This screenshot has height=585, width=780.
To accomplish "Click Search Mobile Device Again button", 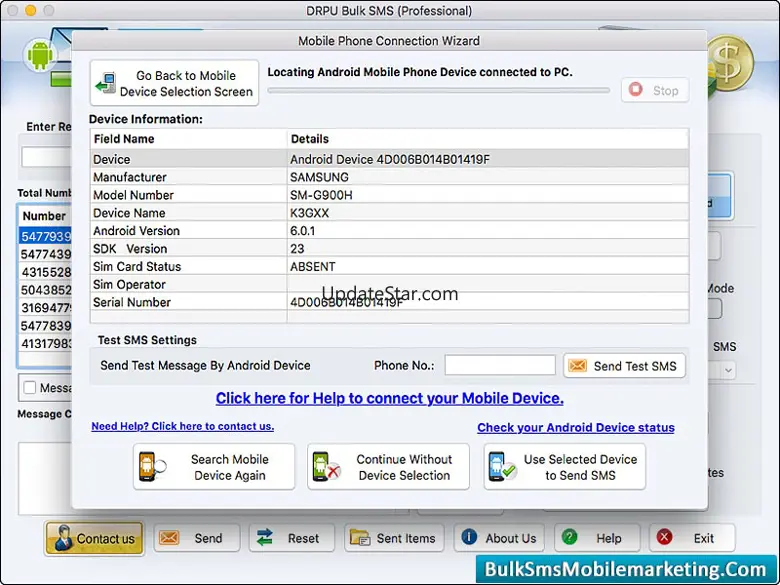I will click(x=214, y=467).
